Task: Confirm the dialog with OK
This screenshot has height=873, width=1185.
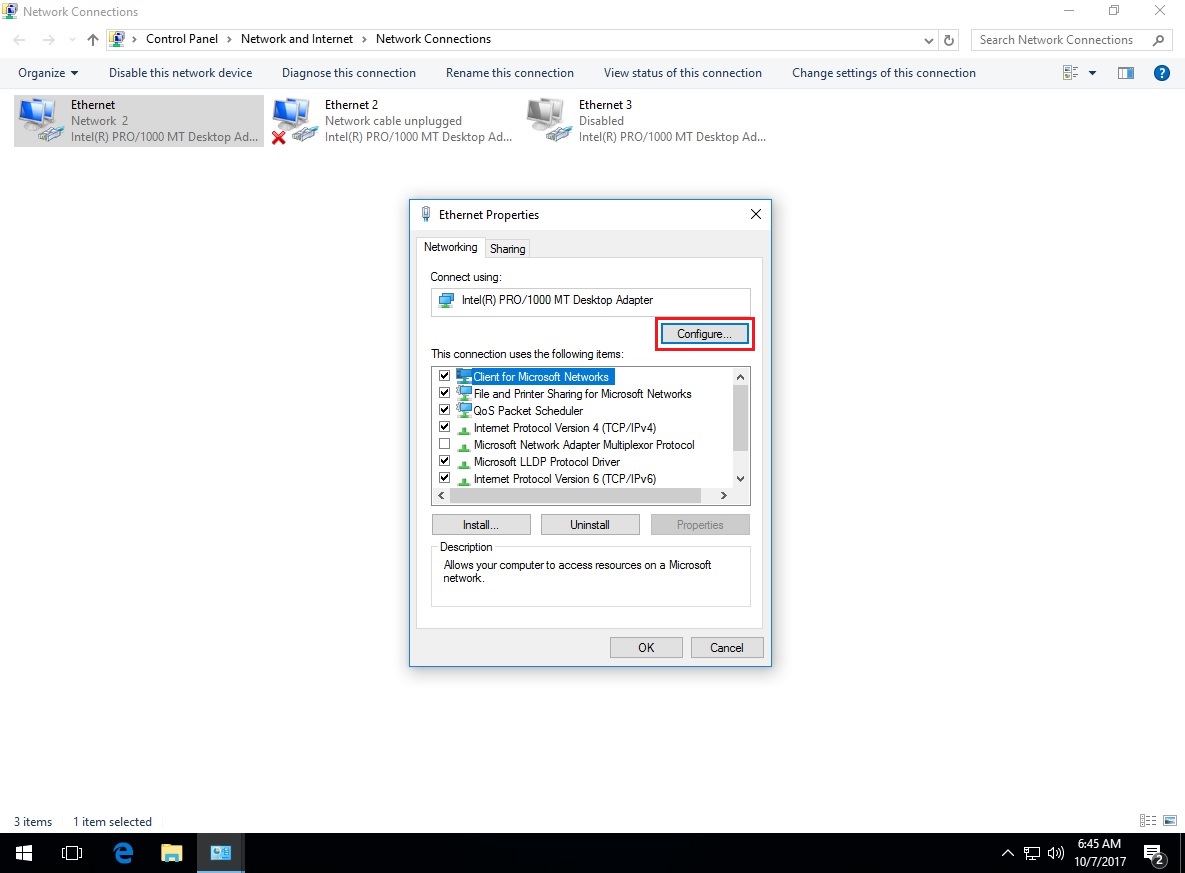Action: click(646, 648)
